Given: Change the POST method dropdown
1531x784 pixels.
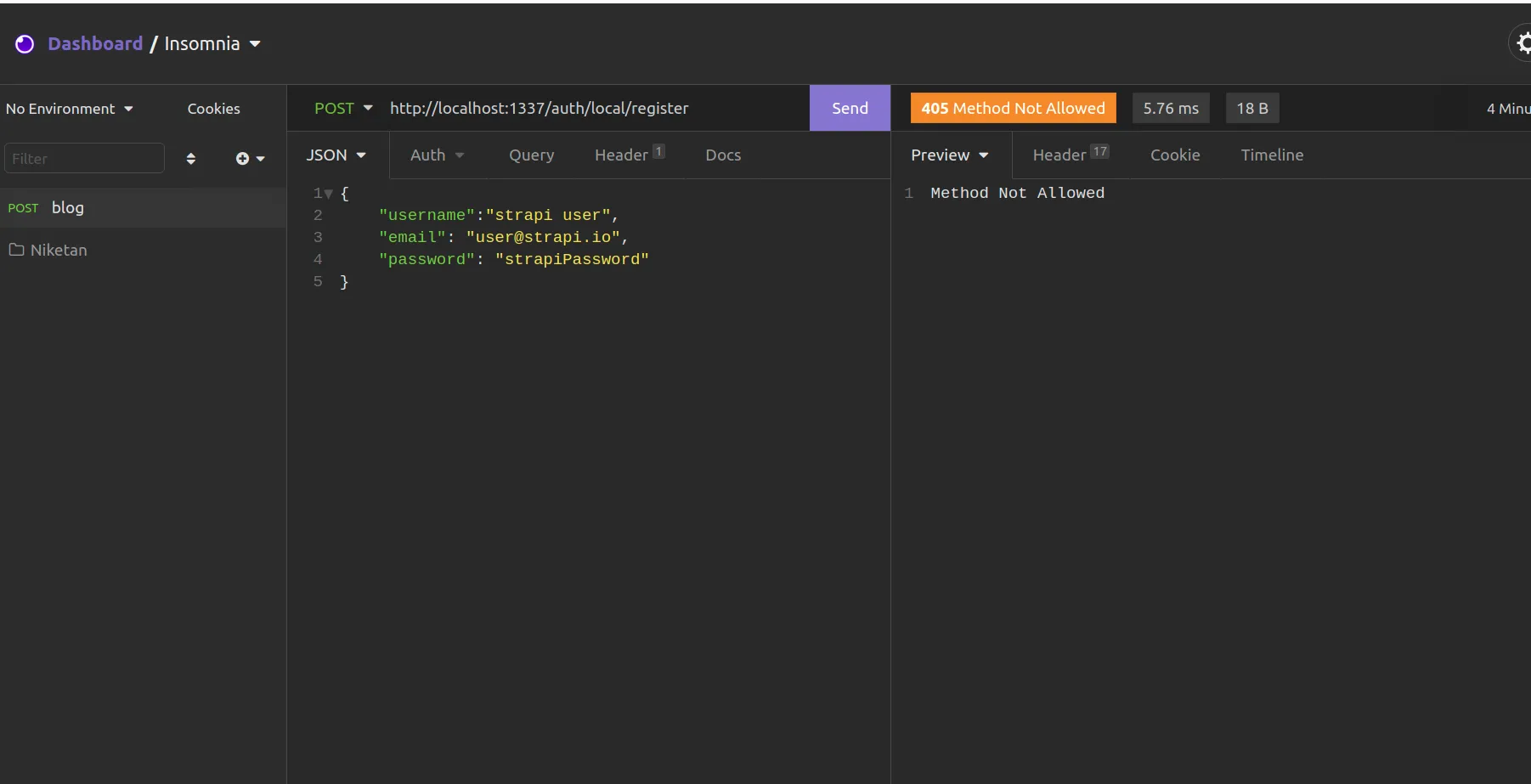Looking at the screenshot, I should click(343, 108).
